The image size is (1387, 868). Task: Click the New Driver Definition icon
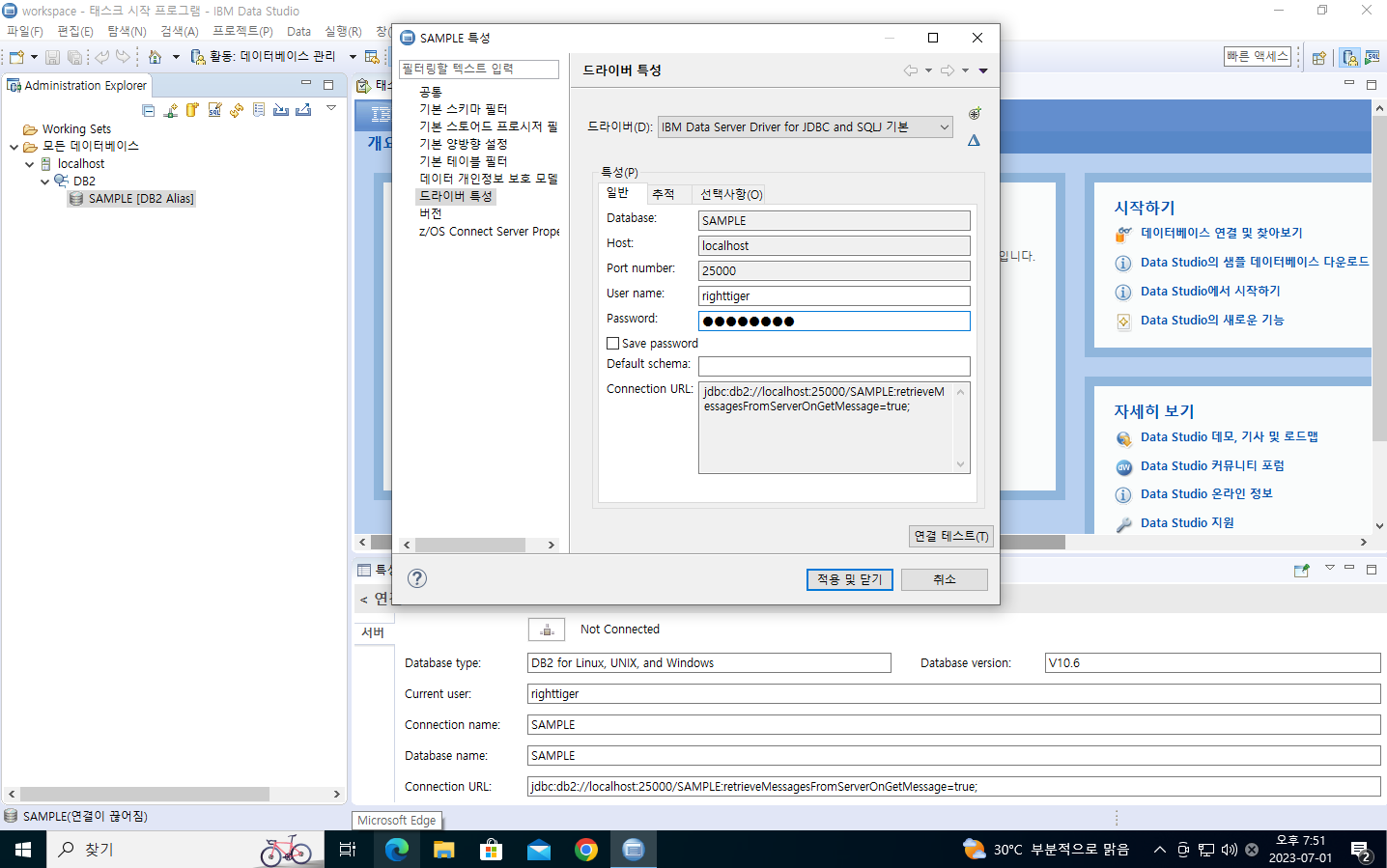pos(975,114)
